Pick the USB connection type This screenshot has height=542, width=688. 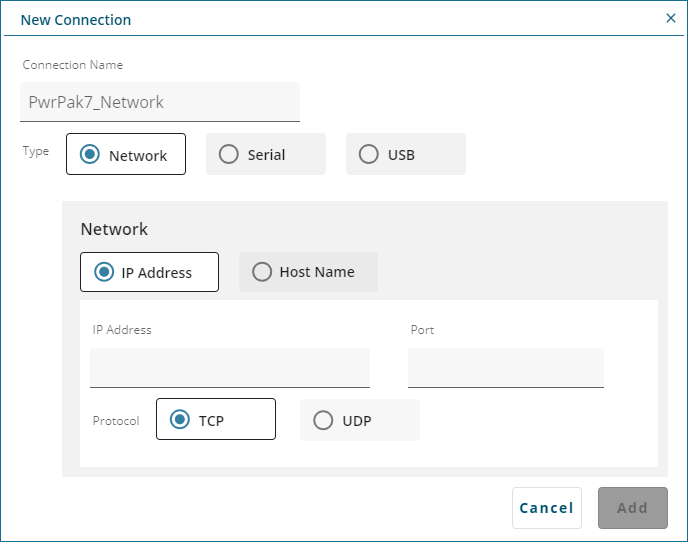point(405,155)
